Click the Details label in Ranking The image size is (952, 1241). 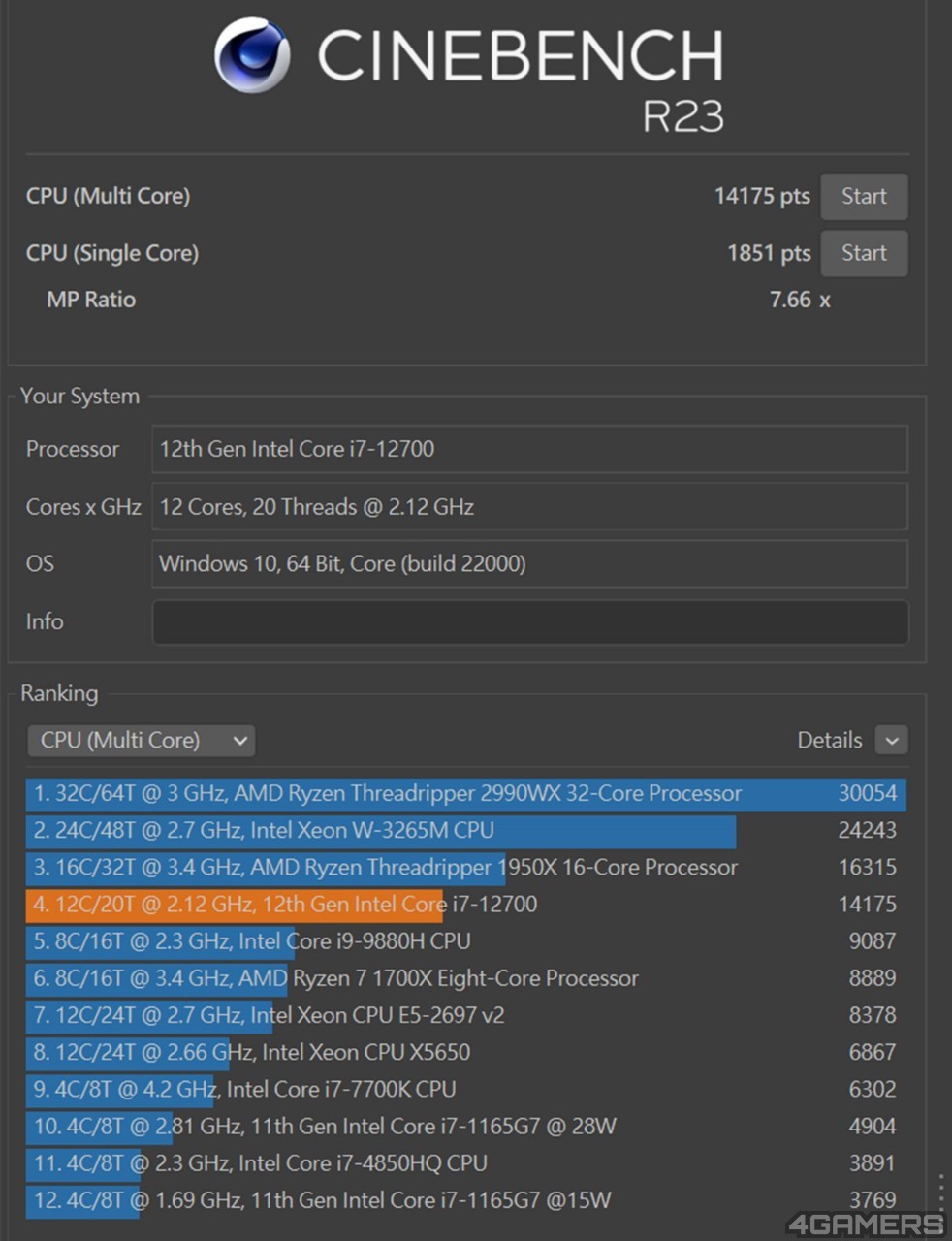click(830, 741)
